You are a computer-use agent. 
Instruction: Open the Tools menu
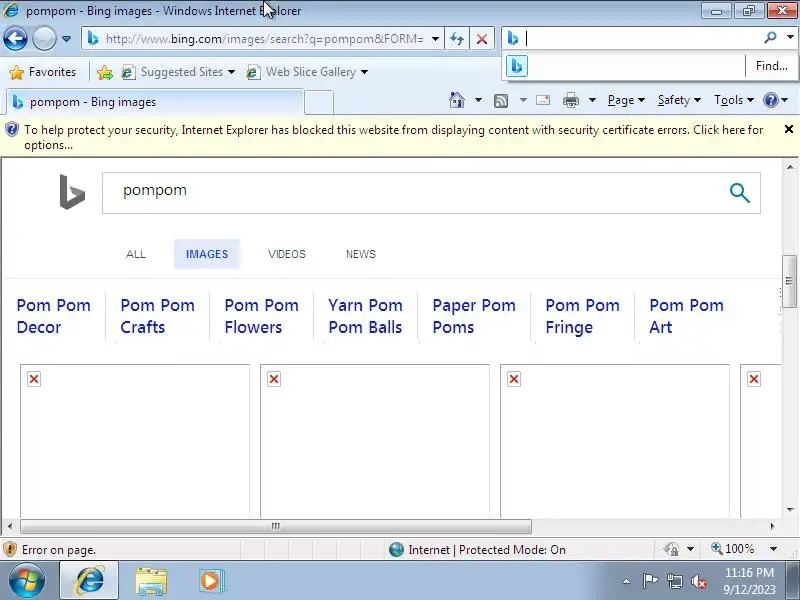(x=734, y=101)
